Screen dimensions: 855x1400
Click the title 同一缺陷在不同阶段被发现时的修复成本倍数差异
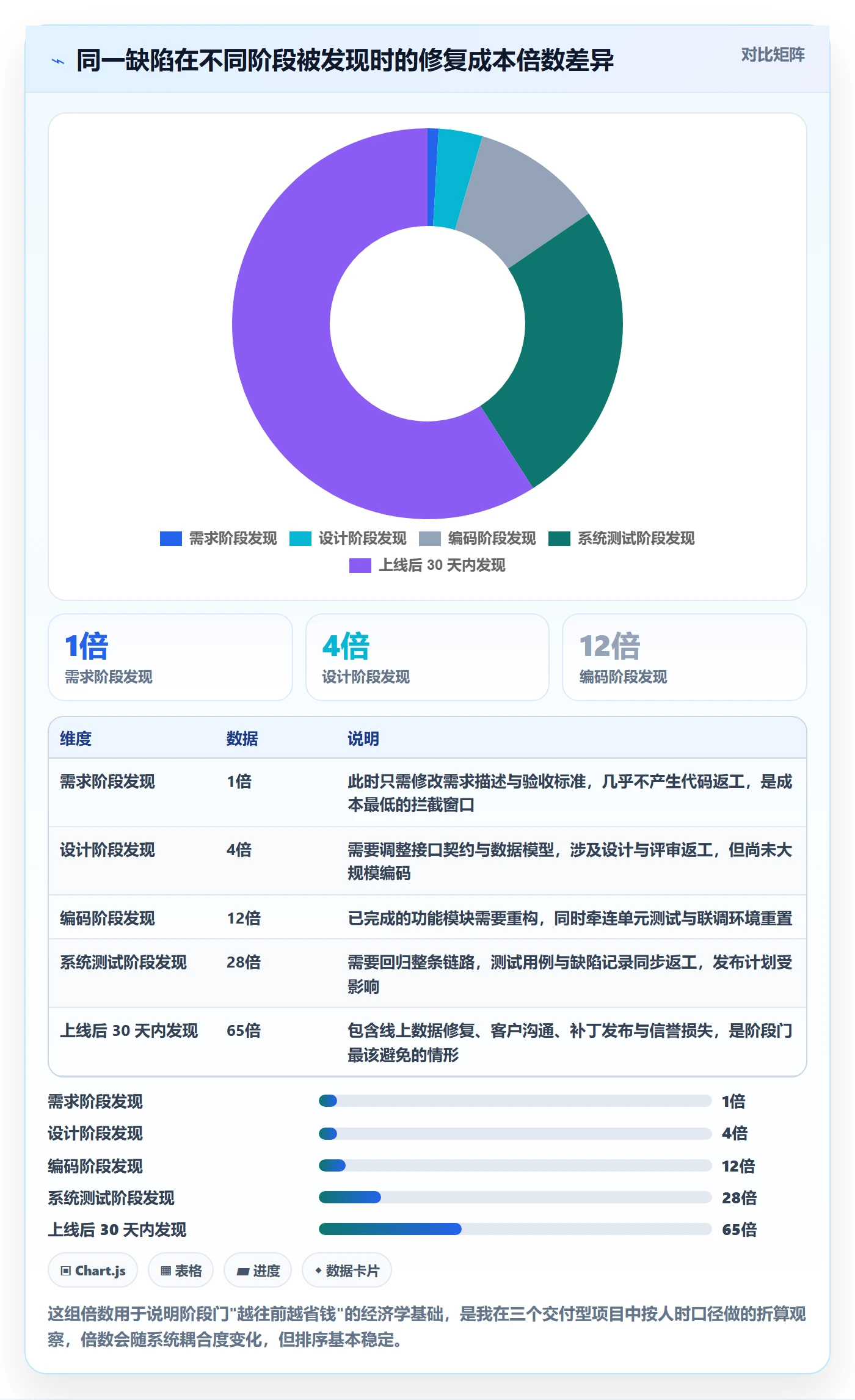345,61
